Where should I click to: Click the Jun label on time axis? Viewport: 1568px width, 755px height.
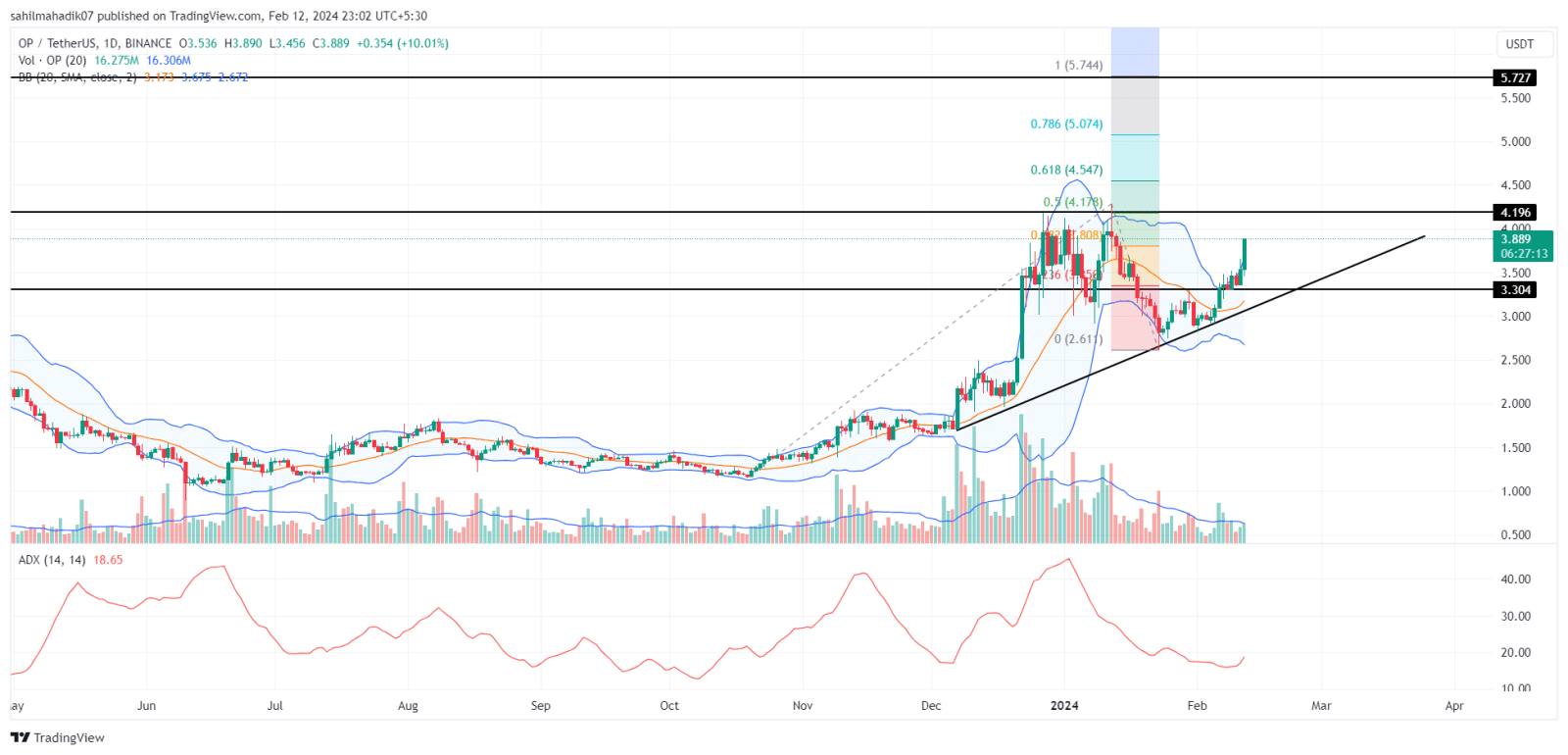[147, 706]
